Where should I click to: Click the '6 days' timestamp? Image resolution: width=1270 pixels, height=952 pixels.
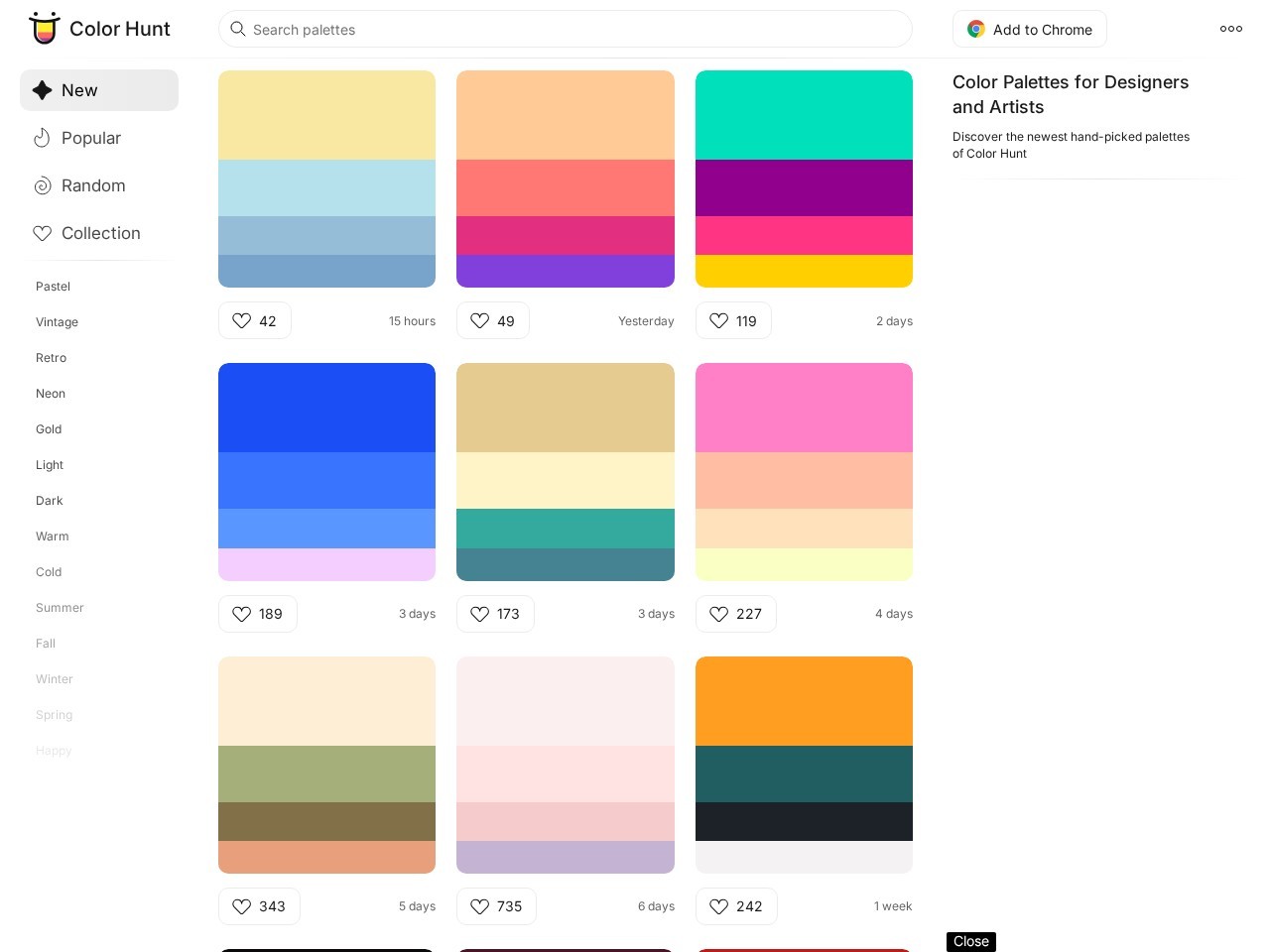pos(656,906)
